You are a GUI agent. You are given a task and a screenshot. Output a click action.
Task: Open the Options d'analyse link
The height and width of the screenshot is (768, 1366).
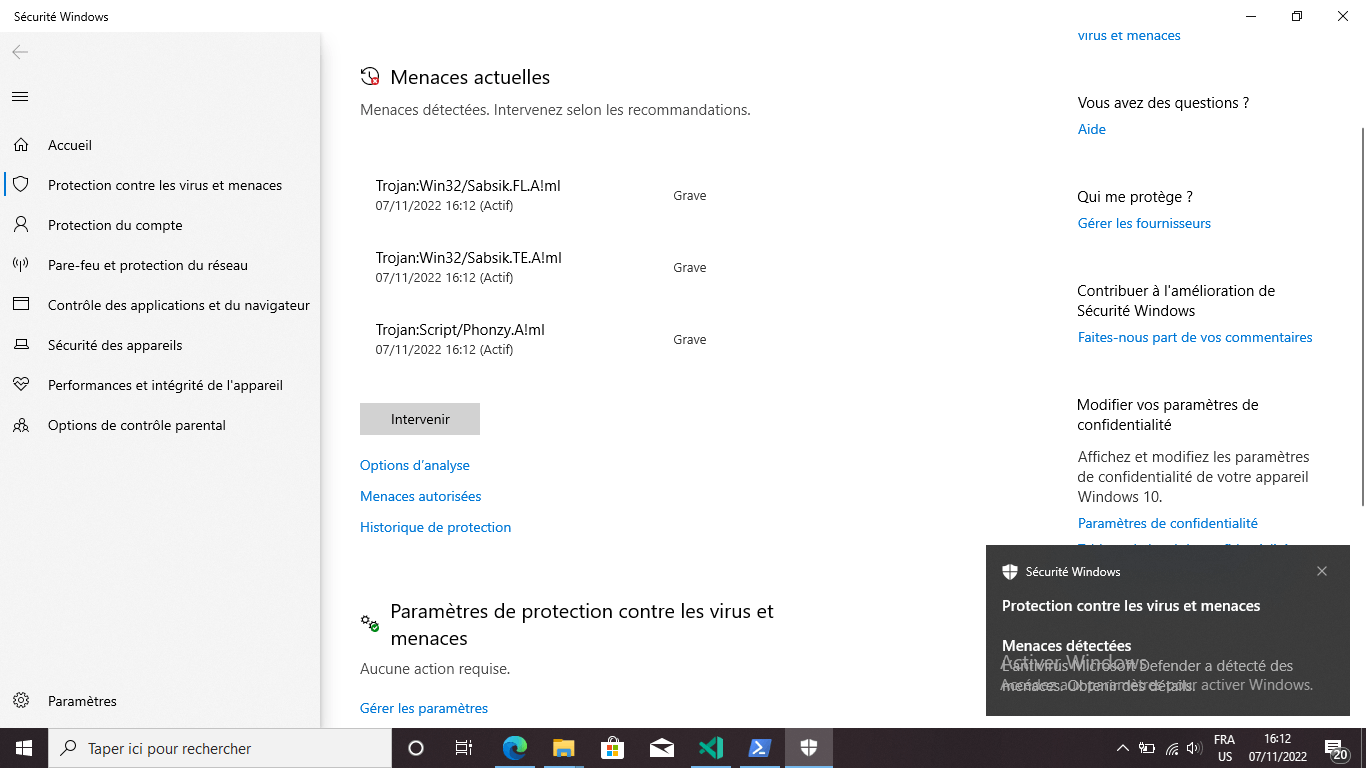click(x=415, y=465)
